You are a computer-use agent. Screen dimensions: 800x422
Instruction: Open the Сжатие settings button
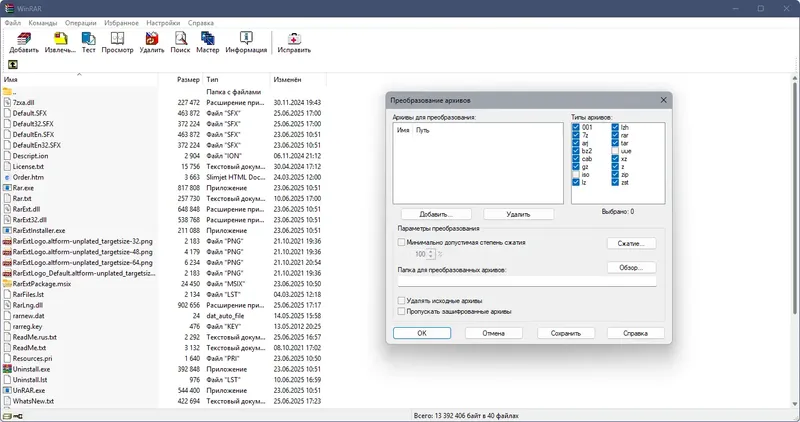[631, 243]
